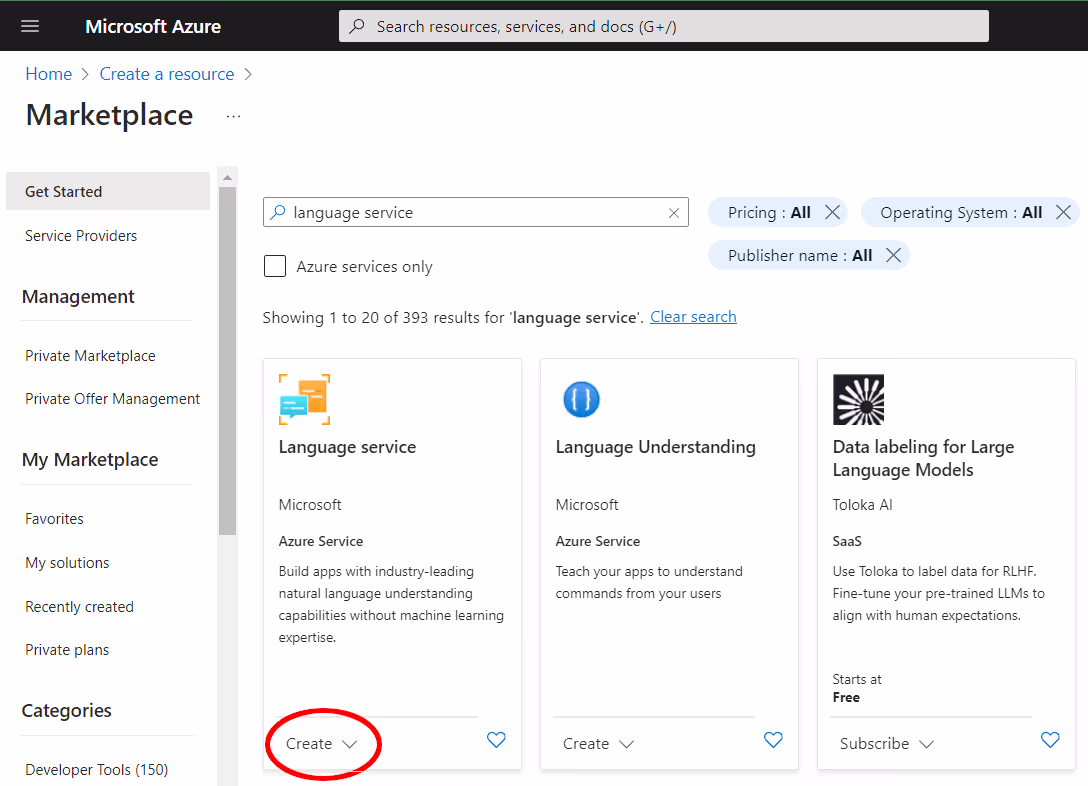Focus the marketplace search field
This screenshot has height=786, width=1088.
point(475,212)
